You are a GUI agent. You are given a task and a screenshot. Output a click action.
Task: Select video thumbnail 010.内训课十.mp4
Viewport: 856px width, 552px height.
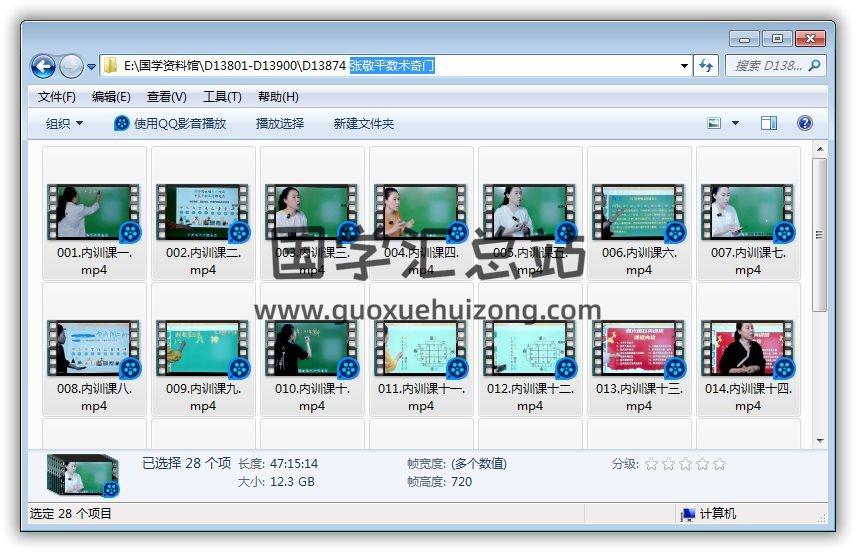(x=312, y=348)
